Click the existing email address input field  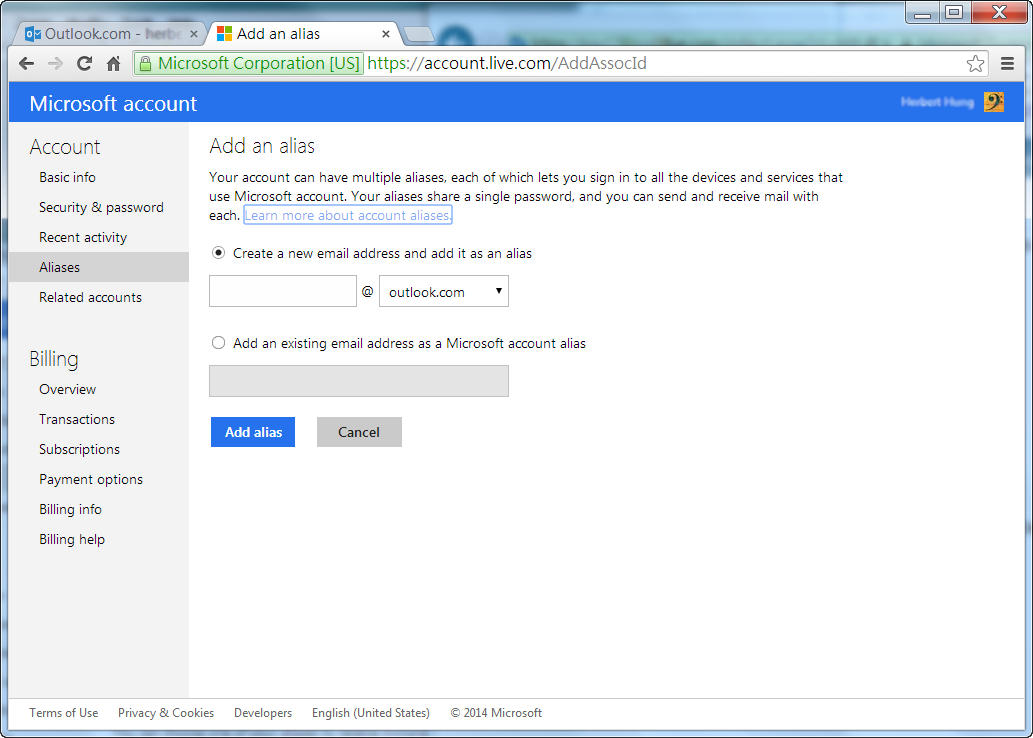358,381
